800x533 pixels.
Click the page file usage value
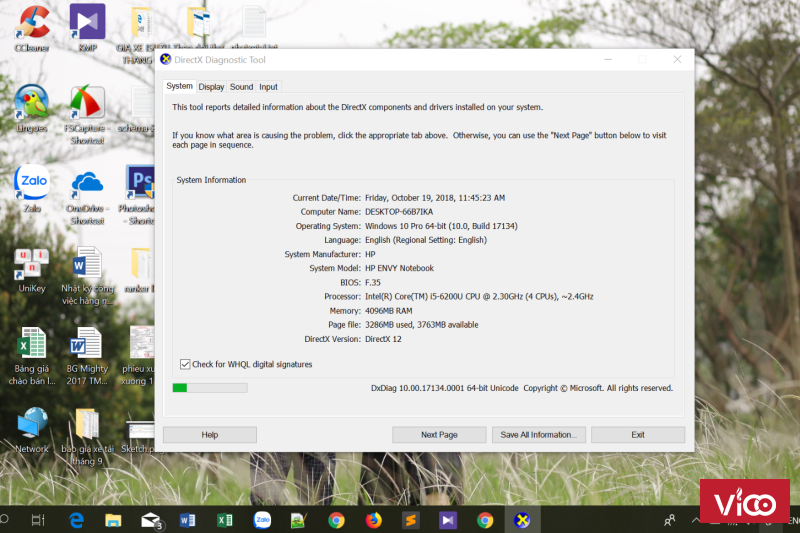point(422,324)
